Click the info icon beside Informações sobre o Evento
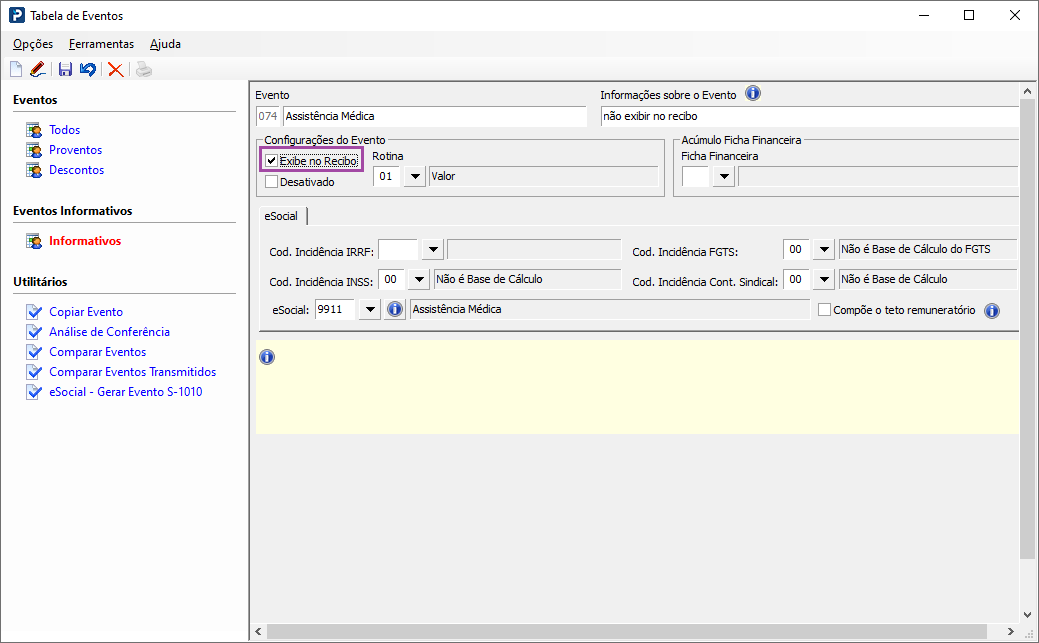 pos(752,93)
